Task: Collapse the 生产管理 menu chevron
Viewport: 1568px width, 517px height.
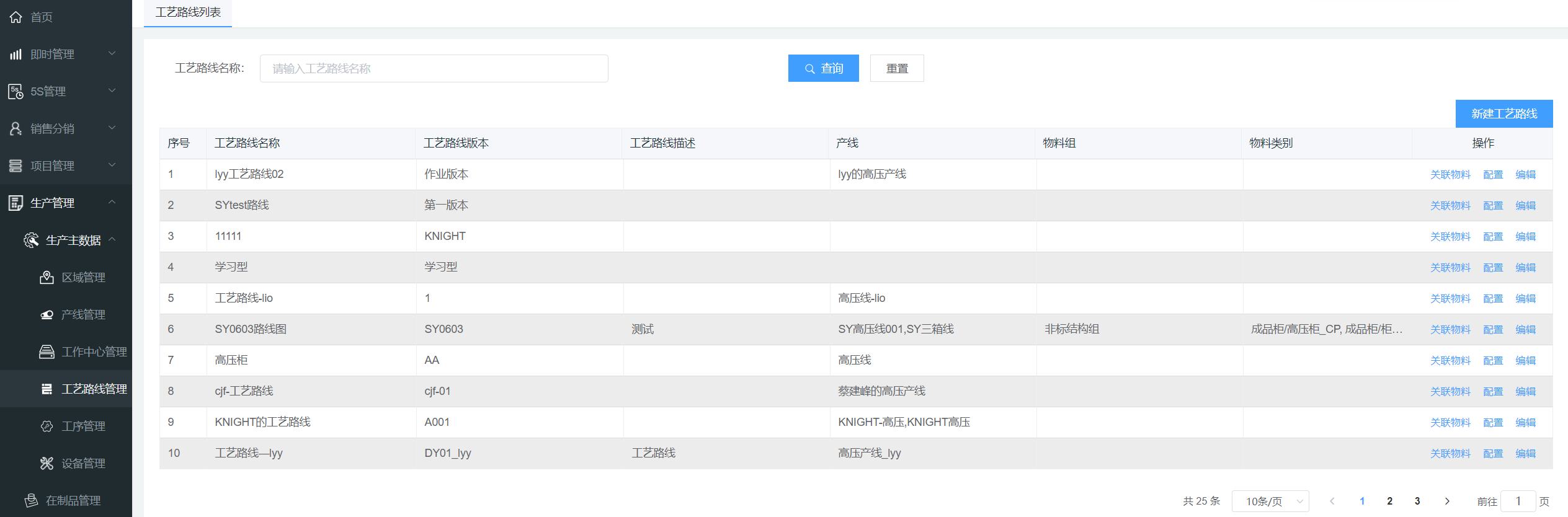Action: 112,202
